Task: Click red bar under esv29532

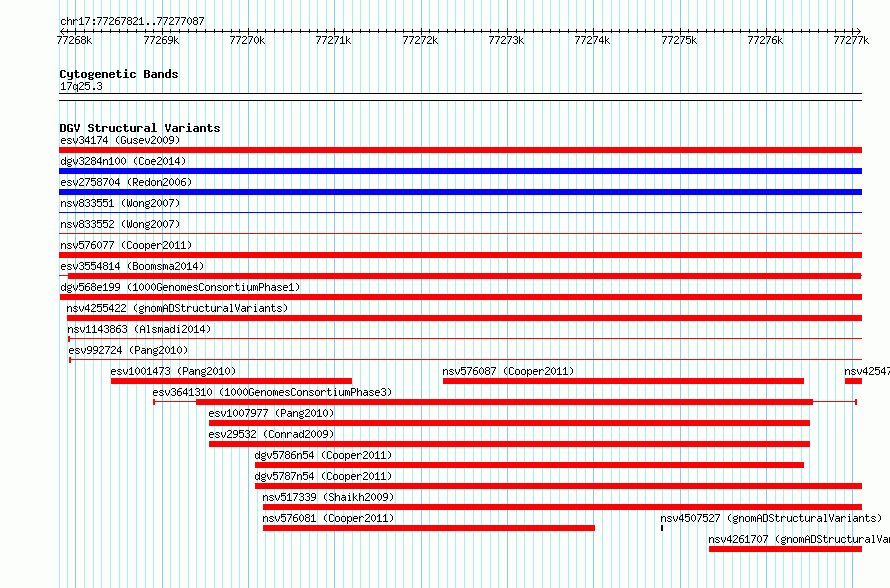Action: click(509, 444)
